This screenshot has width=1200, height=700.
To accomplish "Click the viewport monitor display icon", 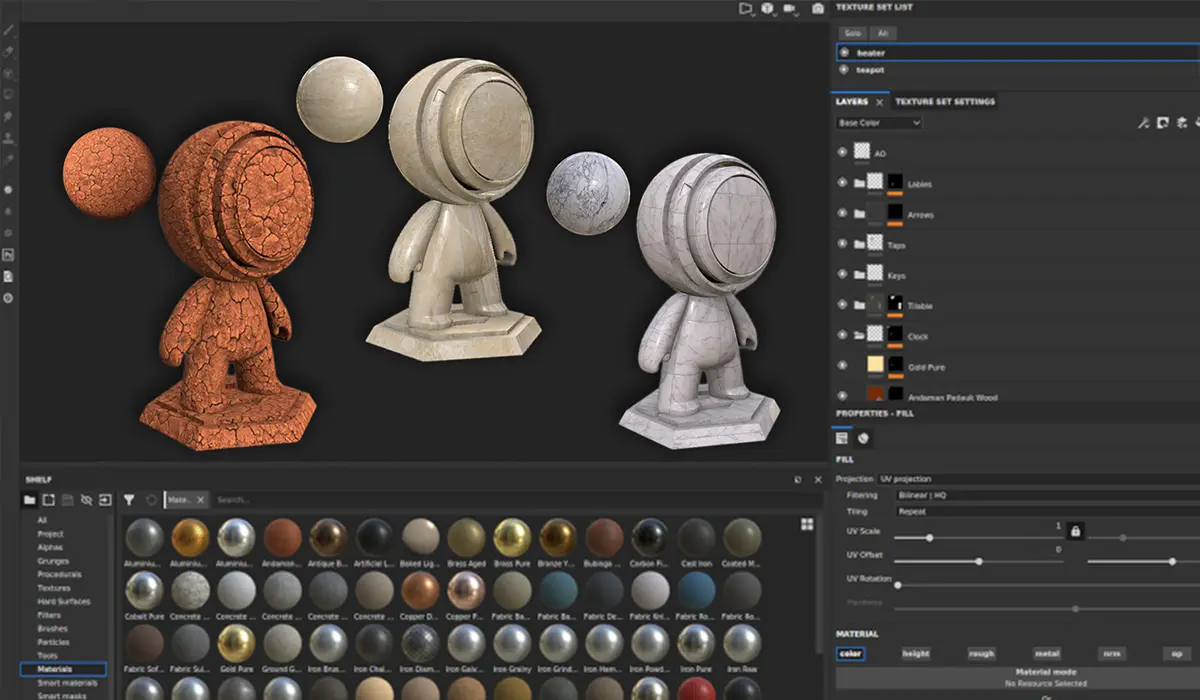I will coord(745,8).
